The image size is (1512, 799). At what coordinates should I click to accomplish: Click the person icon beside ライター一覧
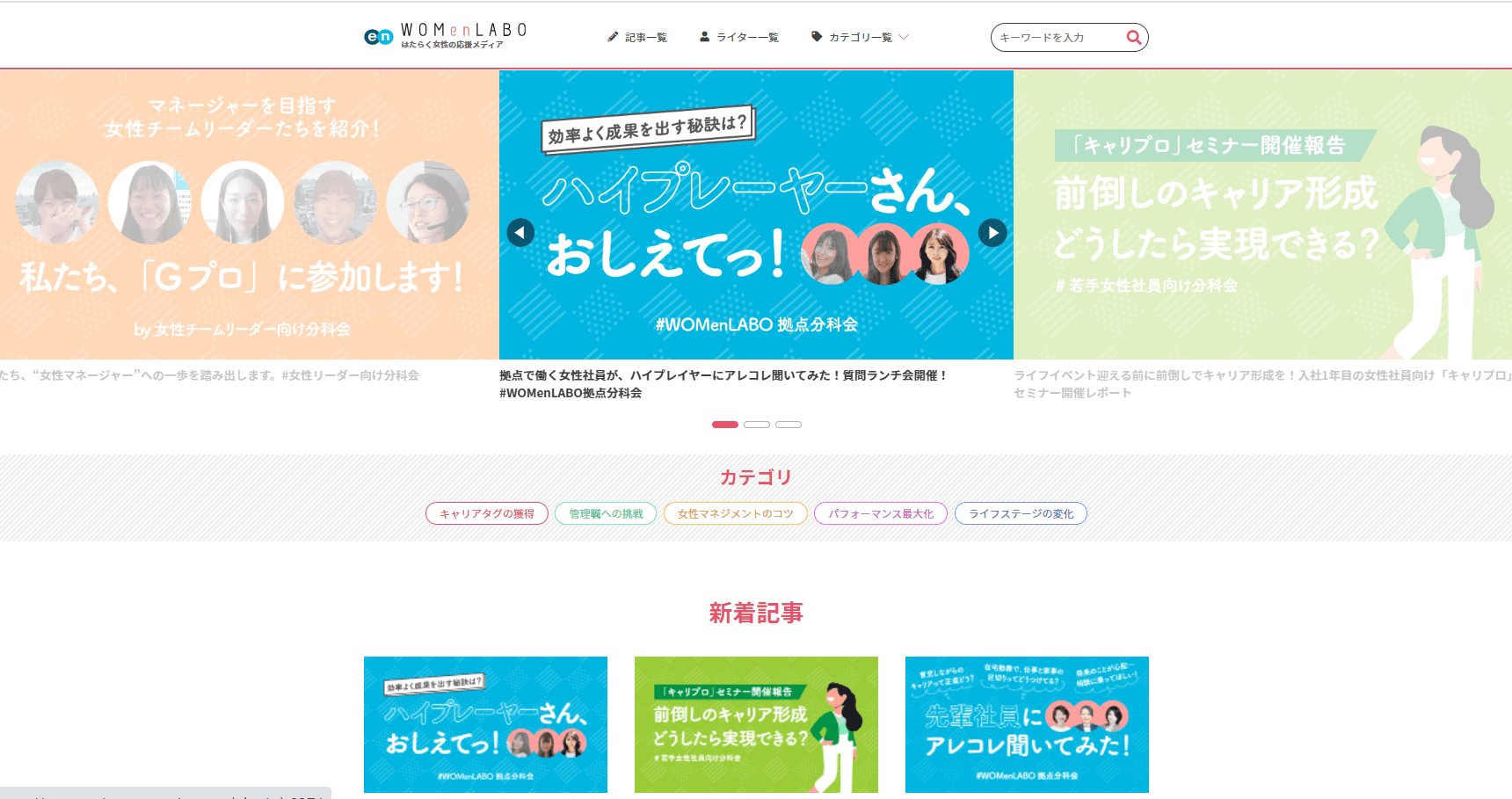click(x=704, y=37)
